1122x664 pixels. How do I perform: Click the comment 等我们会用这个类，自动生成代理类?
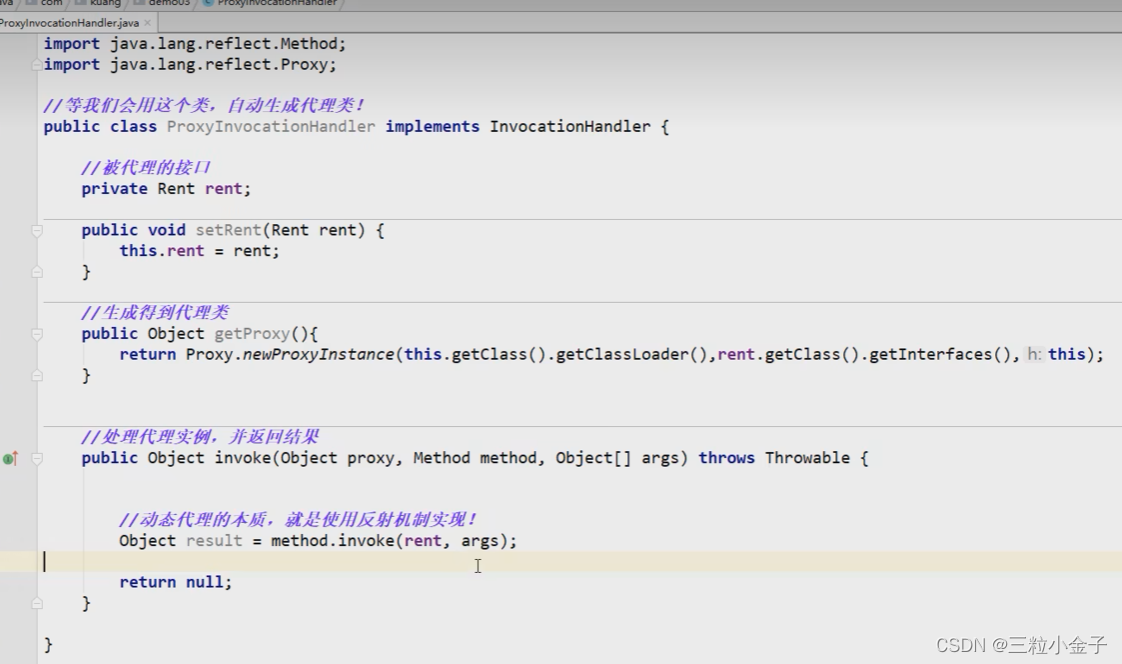coord(205,106)
